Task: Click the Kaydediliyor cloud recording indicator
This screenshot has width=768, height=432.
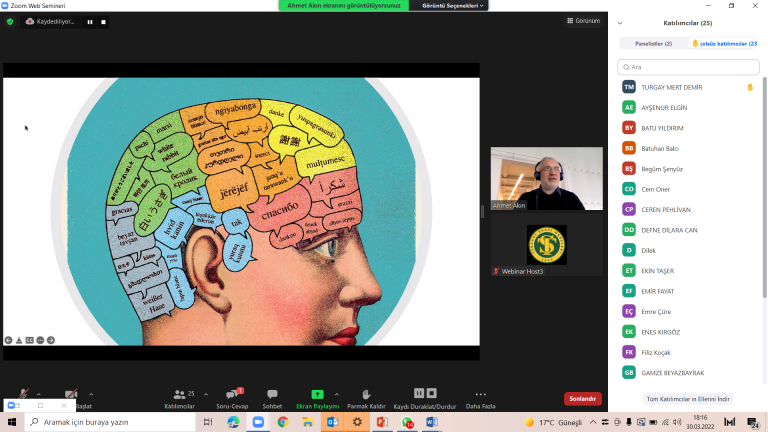Action: click(50, 22)
